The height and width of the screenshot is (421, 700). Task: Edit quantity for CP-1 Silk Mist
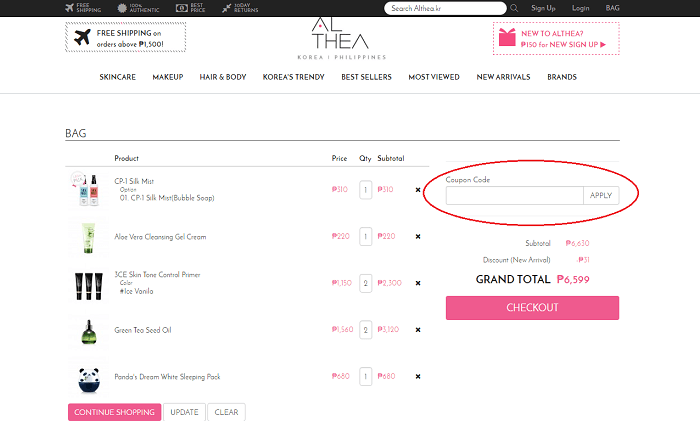click(x=366, y=190)
